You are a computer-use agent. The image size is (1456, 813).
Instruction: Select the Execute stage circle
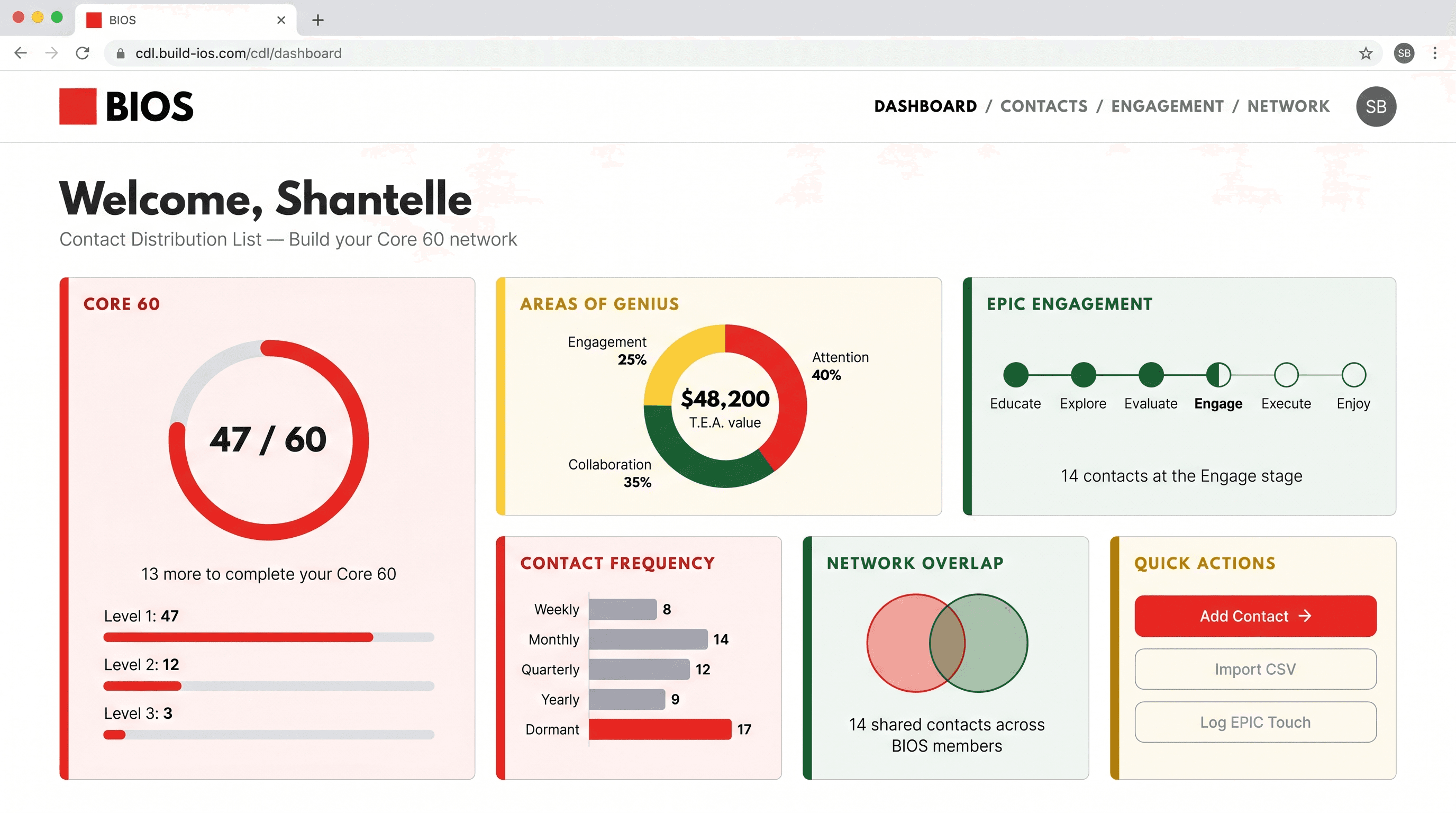coord(1286,375)
